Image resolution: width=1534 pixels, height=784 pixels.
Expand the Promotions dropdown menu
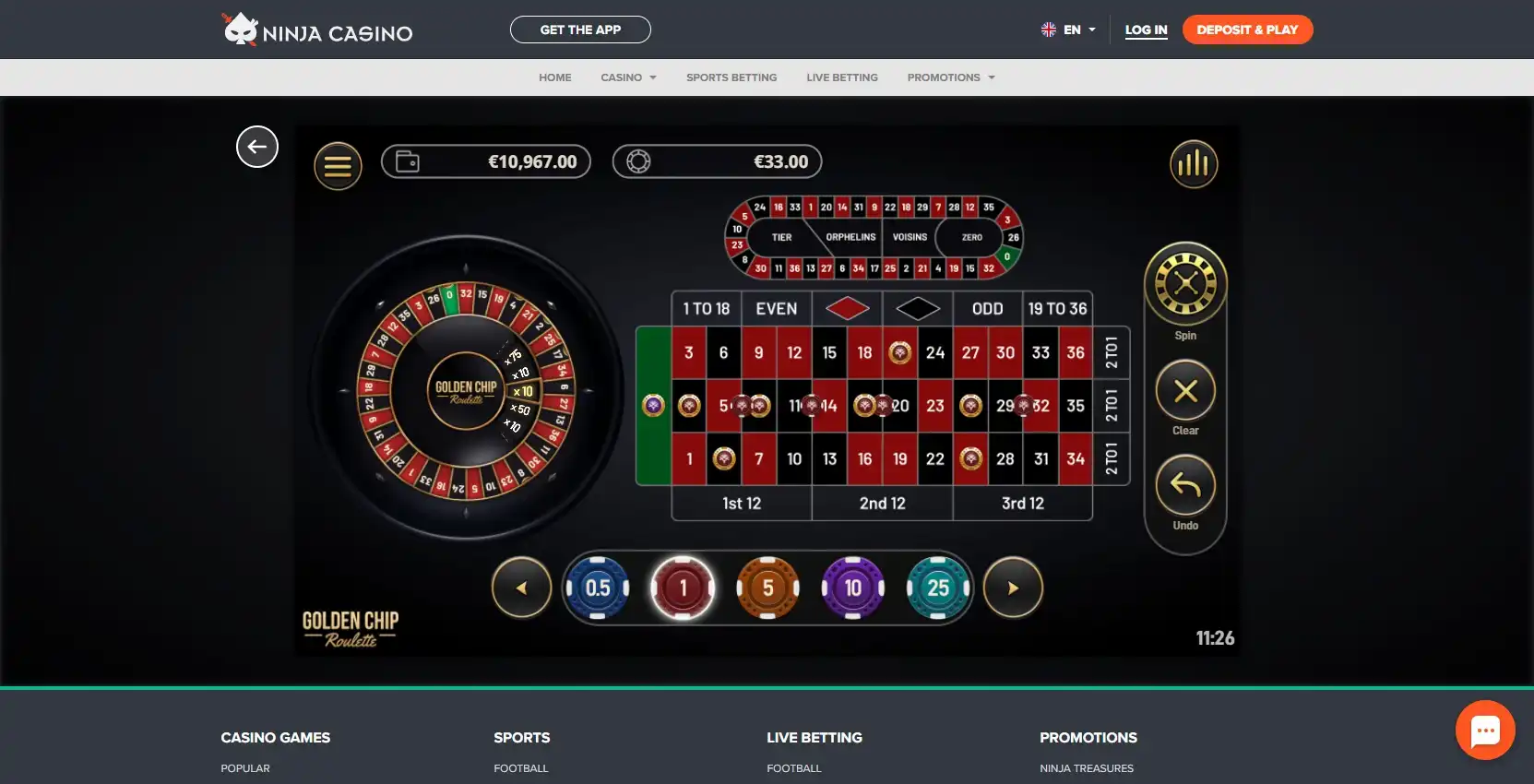[x=951, y=77]
